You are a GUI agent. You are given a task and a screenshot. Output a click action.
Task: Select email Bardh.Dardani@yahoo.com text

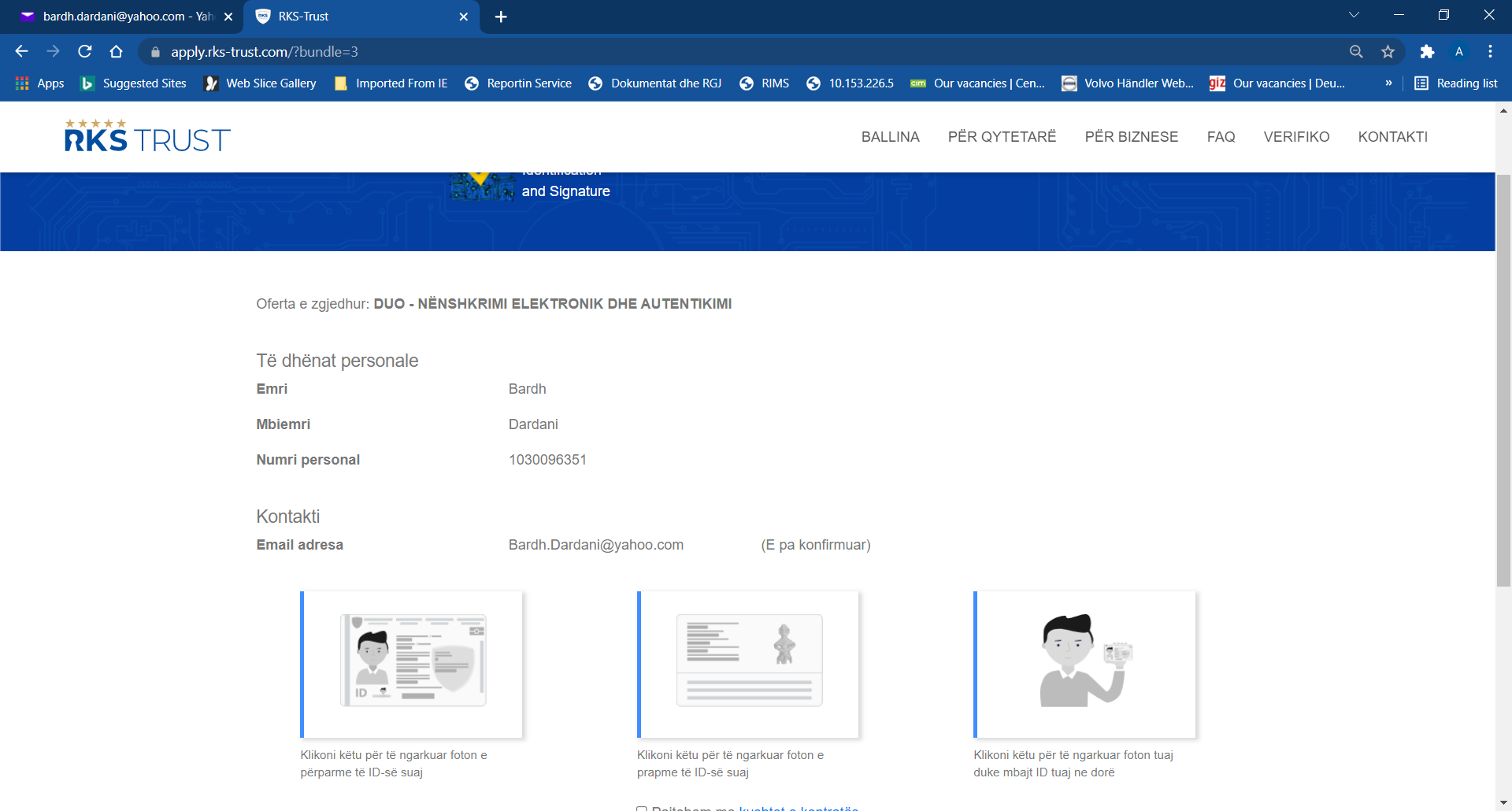596,545
